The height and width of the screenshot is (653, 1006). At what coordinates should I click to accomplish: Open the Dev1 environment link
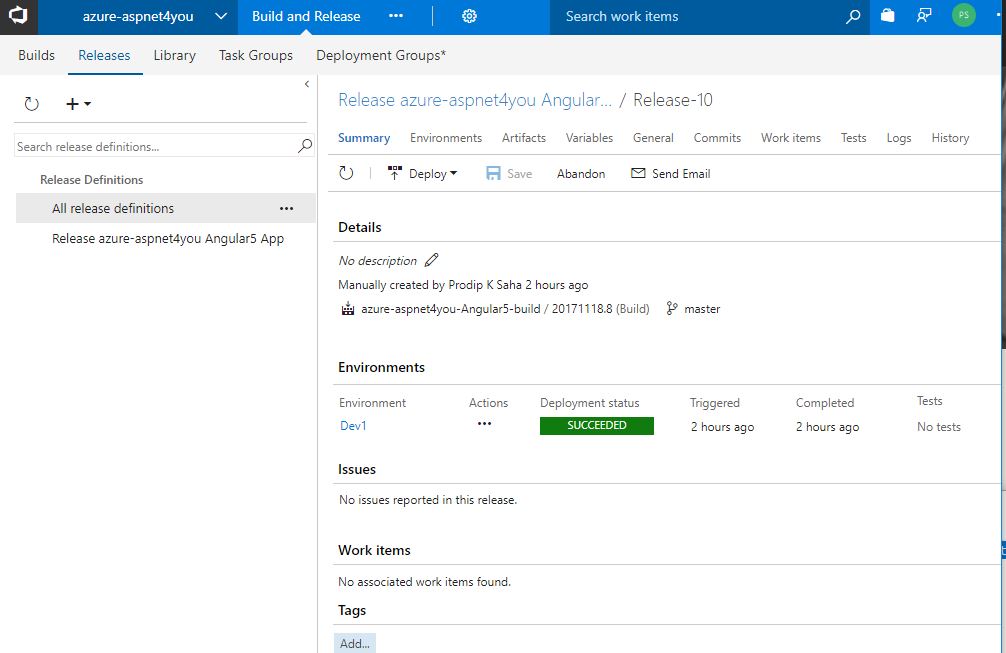click(353, 426)
